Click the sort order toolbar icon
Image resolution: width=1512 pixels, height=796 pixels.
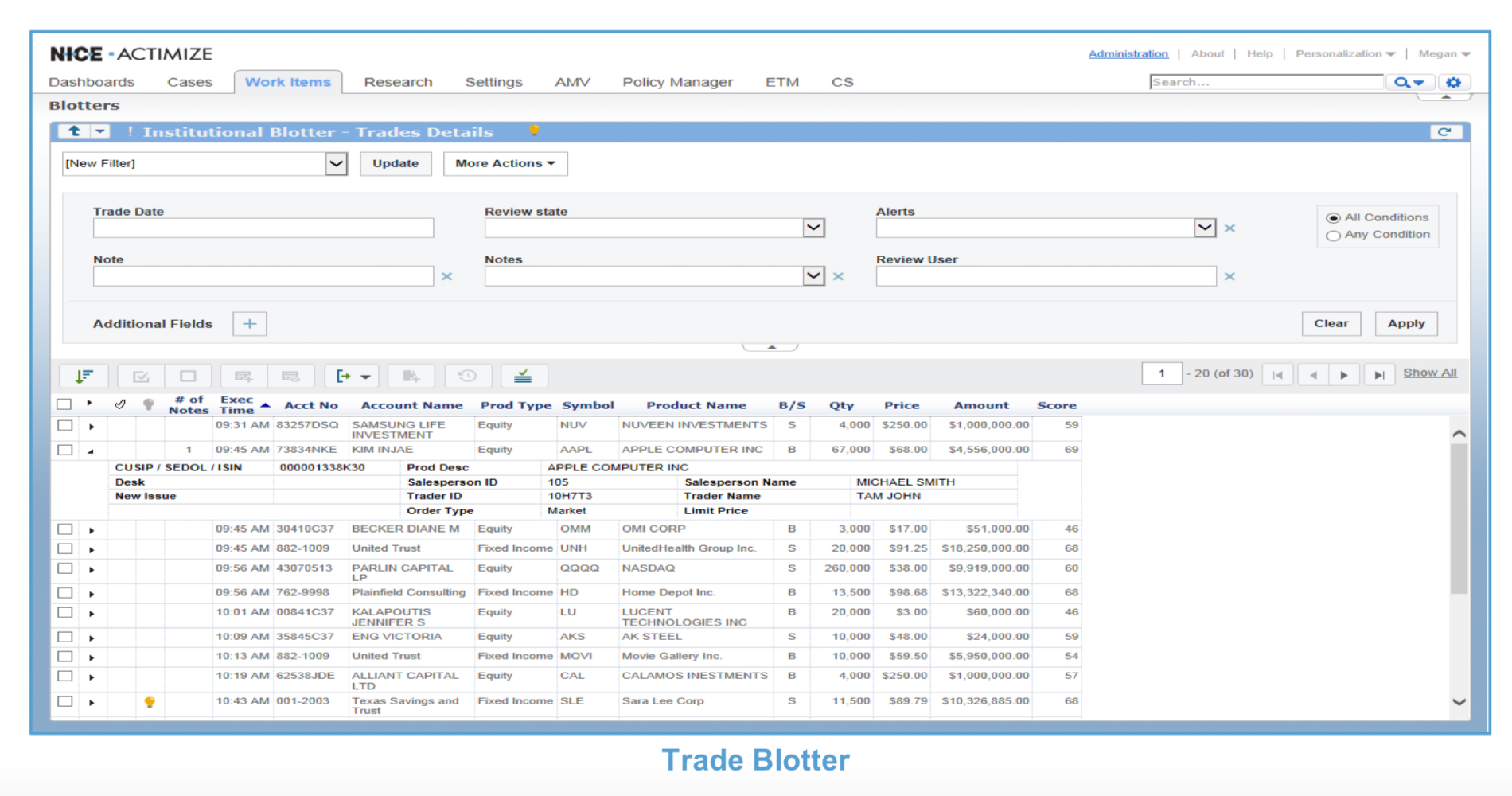pyautogui.click(x=84, y=376)
